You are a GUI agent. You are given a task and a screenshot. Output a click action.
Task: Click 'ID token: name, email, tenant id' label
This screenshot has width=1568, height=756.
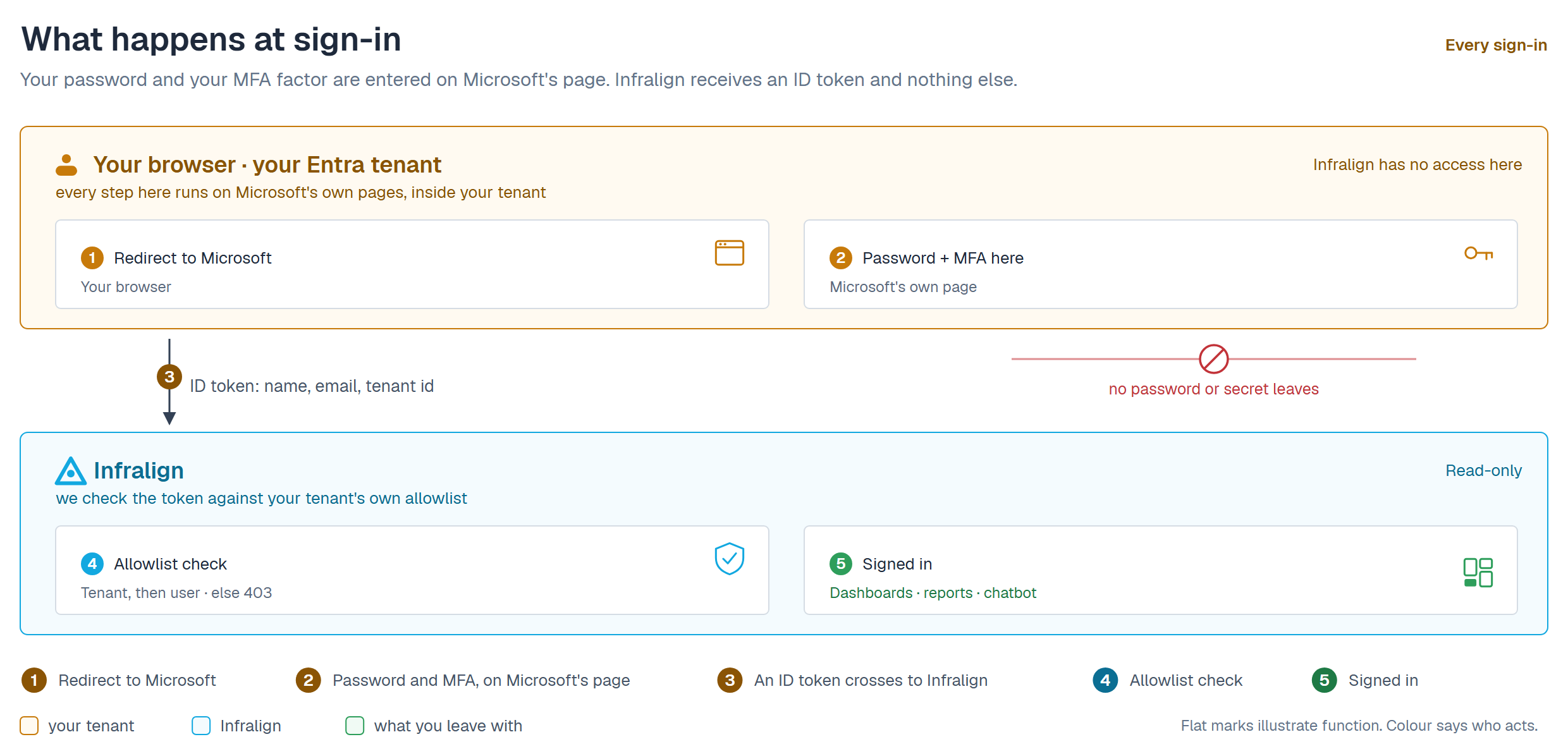(312, 386)
